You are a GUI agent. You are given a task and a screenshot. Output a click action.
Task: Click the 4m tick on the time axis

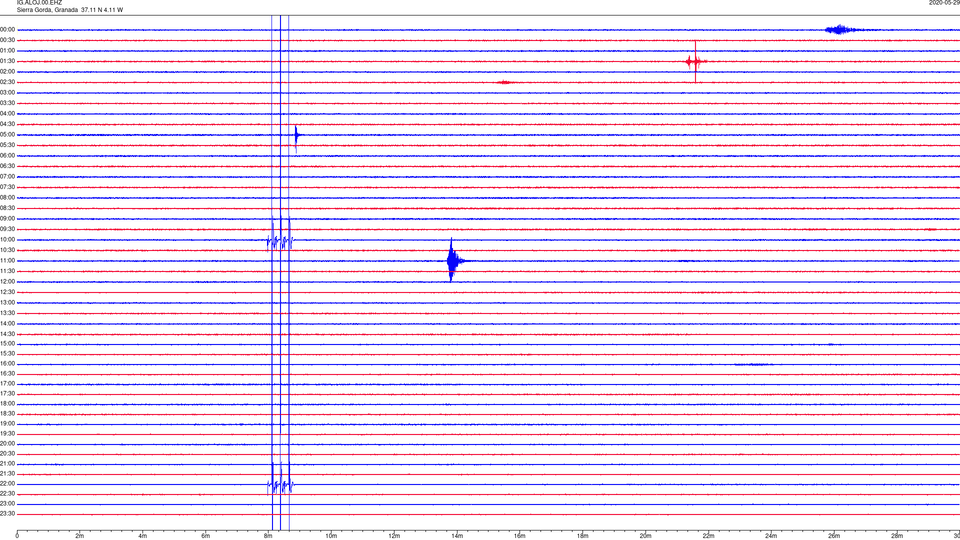[143, 536]
